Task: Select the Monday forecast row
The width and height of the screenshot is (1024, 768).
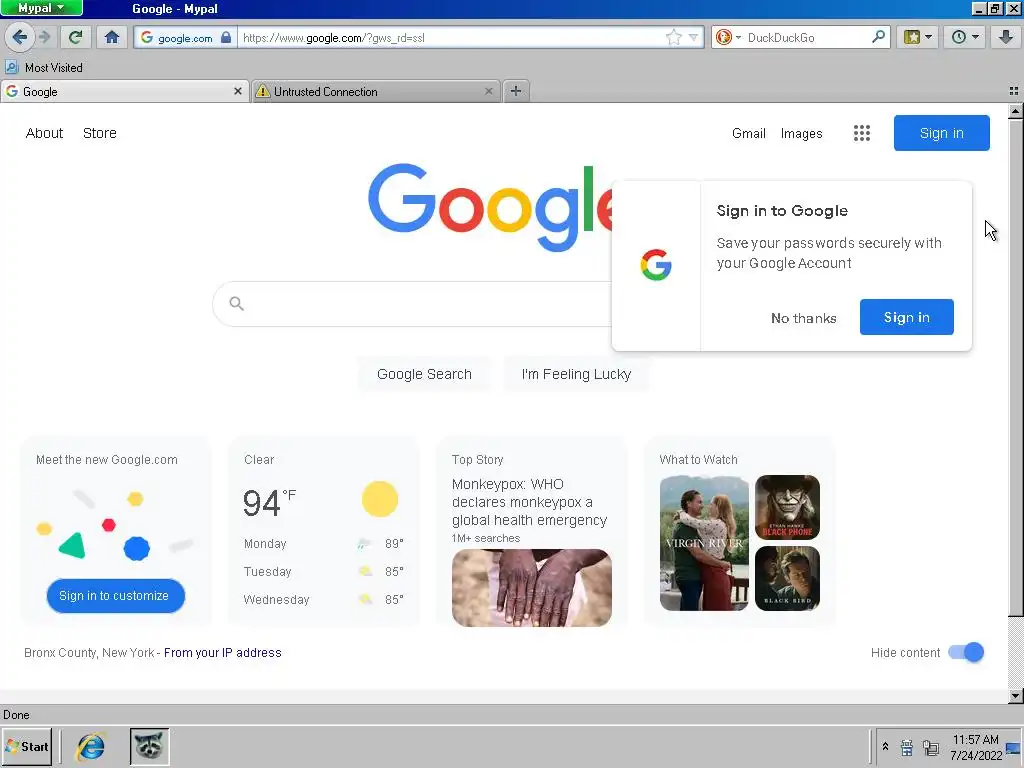Action: [x=324, y=543]
